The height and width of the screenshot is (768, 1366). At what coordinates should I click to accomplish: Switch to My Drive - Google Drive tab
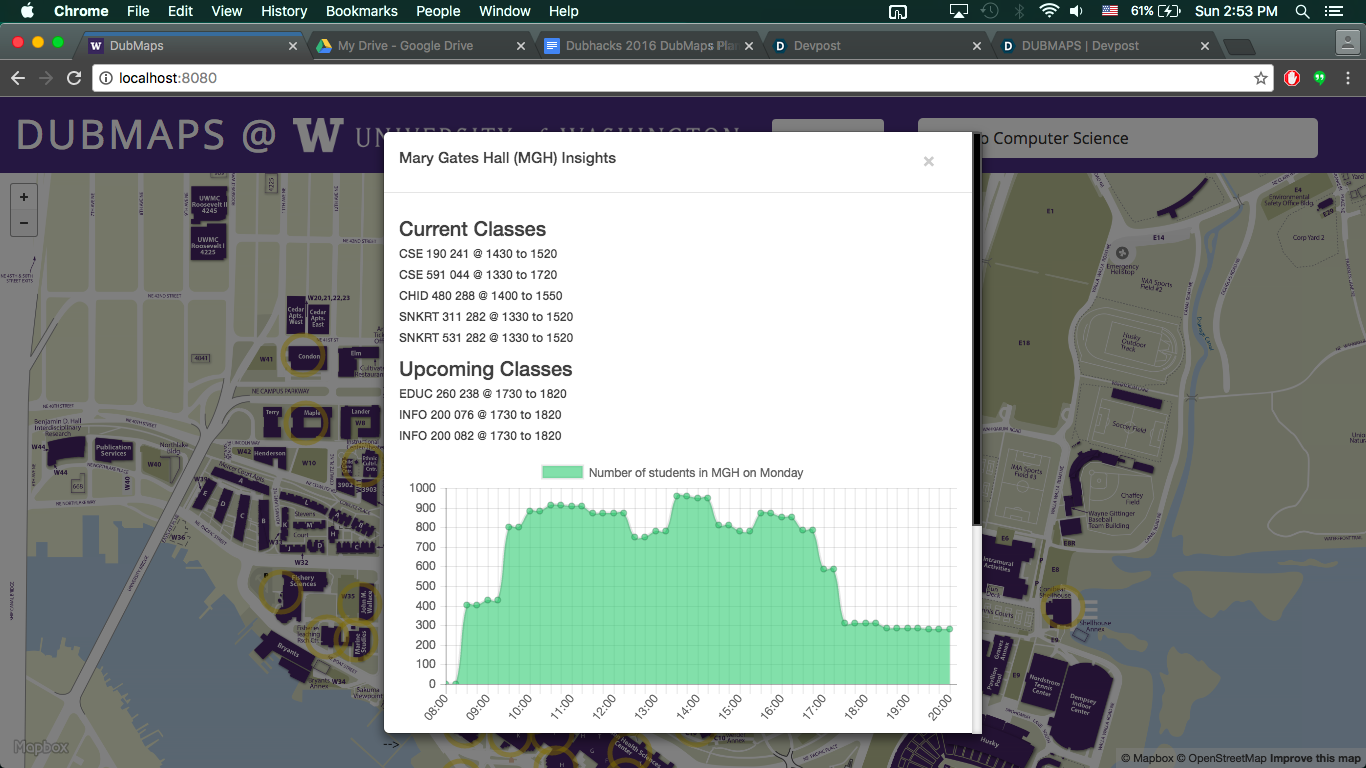[418, 46]
